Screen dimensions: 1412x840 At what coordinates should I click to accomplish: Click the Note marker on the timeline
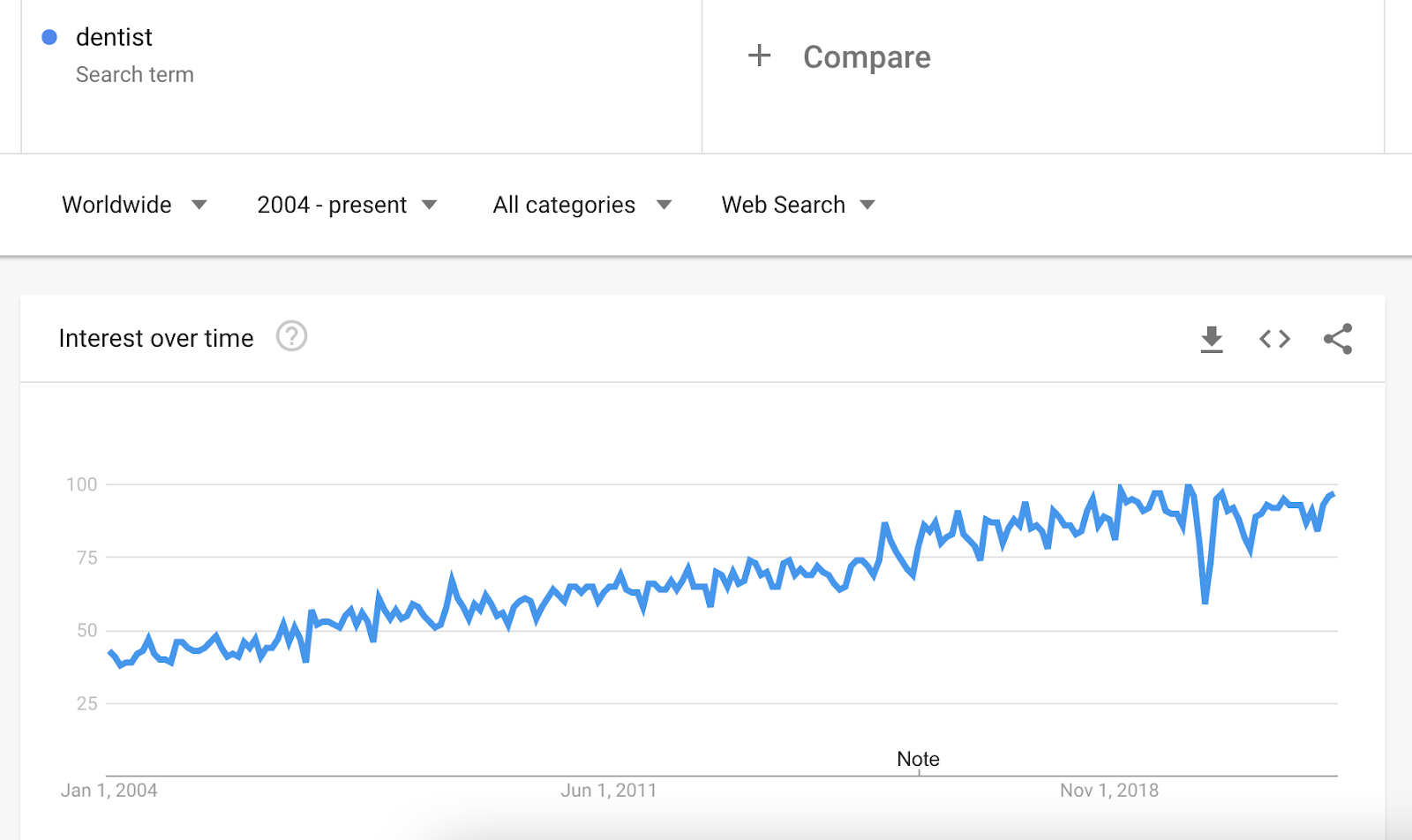point(918,759)
